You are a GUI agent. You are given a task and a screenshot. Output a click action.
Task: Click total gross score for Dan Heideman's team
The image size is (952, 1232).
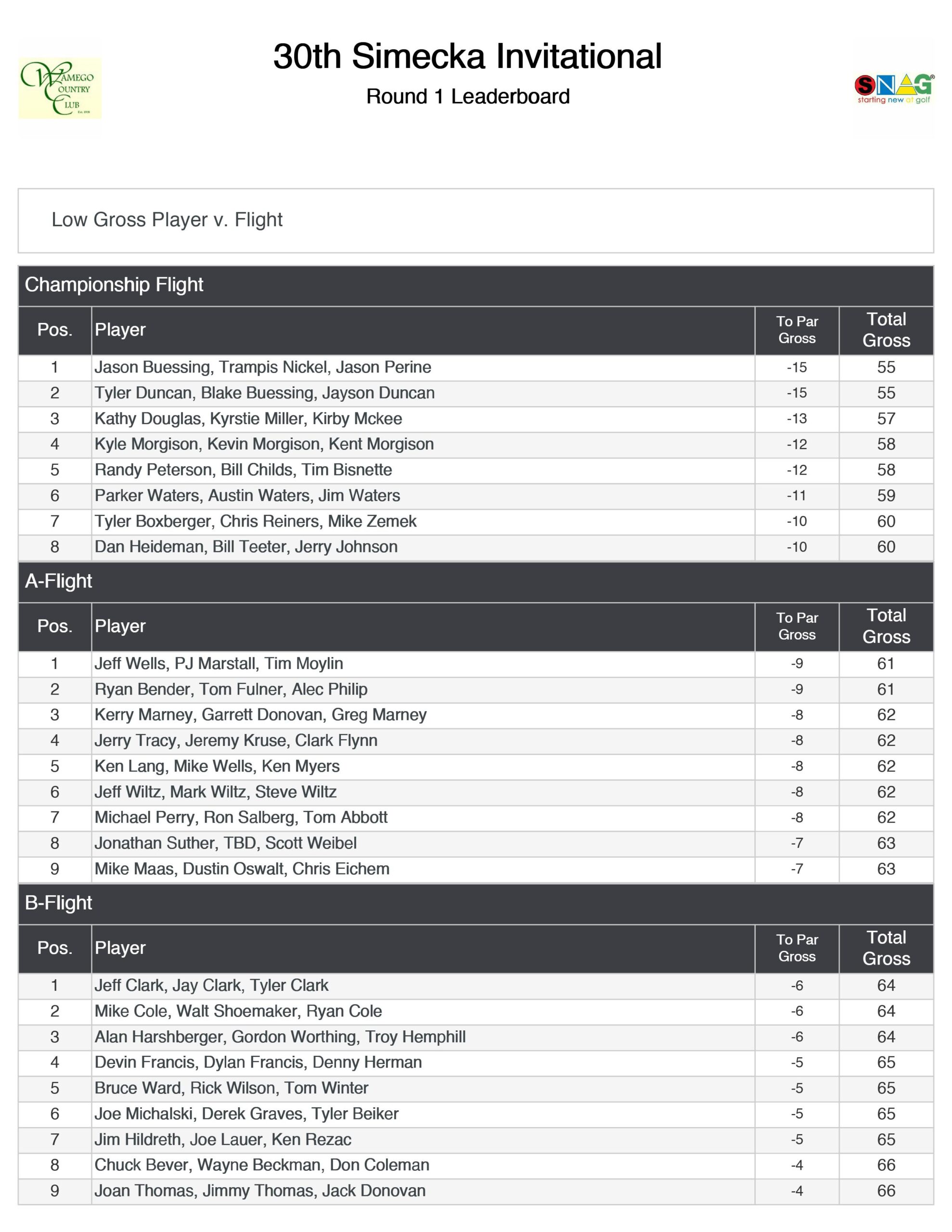click(x=886, y=547)
